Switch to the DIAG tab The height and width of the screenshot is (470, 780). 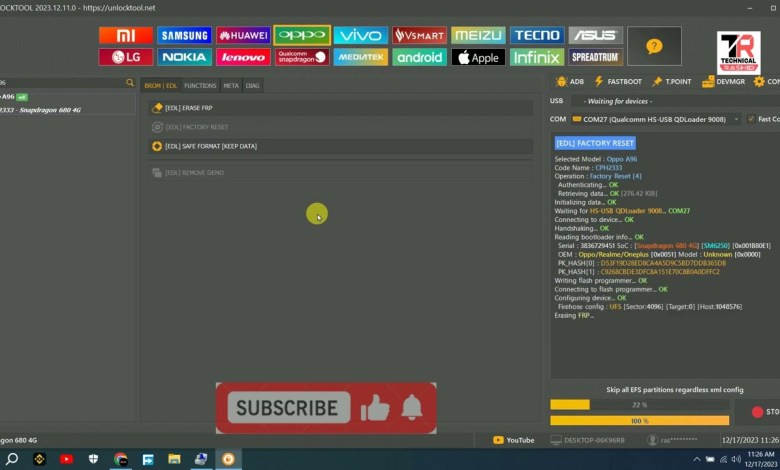[x=253, y=86]
